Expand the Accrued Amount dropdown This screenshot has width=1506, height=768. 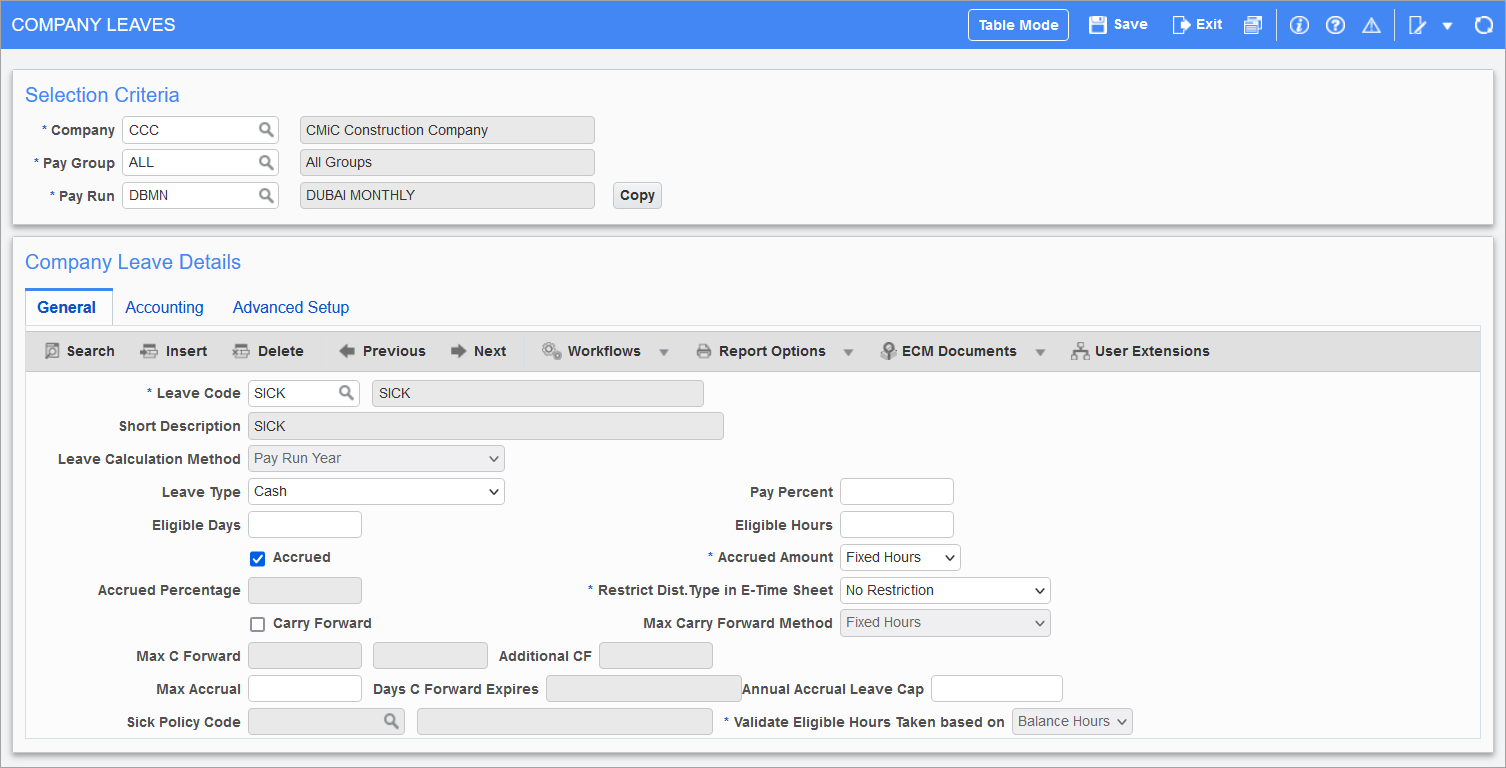point(899,557)
